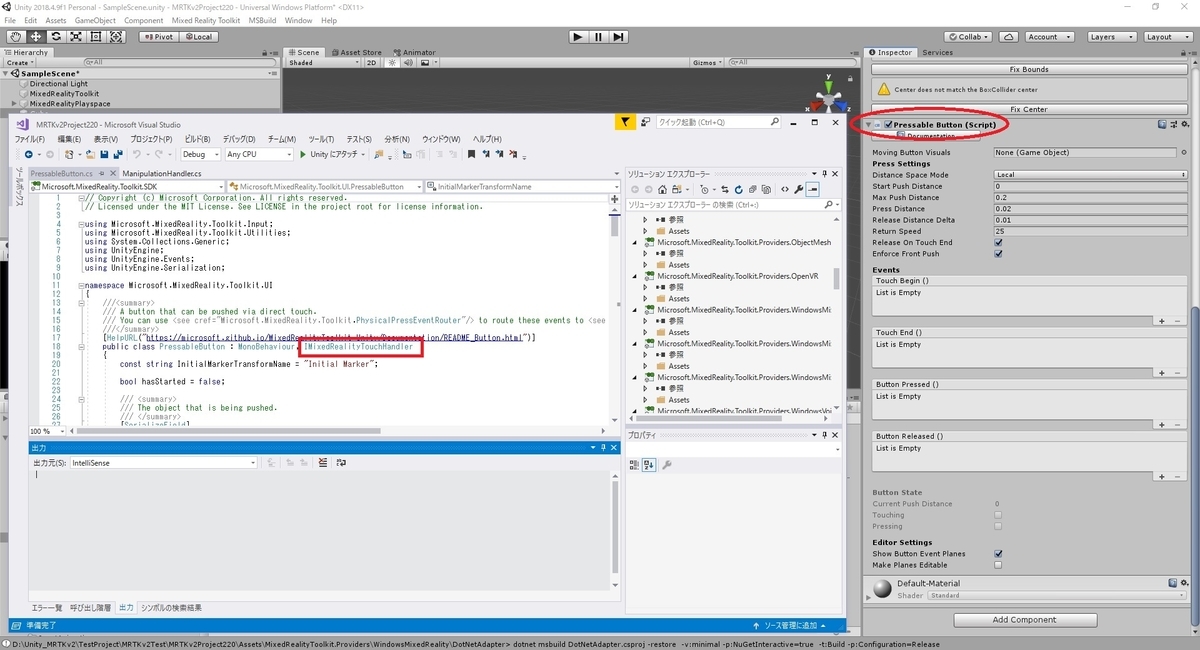Toggle scene lighting sun icon
The width and height of the screenshot is (1200, 650).
click(x=394, y=62)
